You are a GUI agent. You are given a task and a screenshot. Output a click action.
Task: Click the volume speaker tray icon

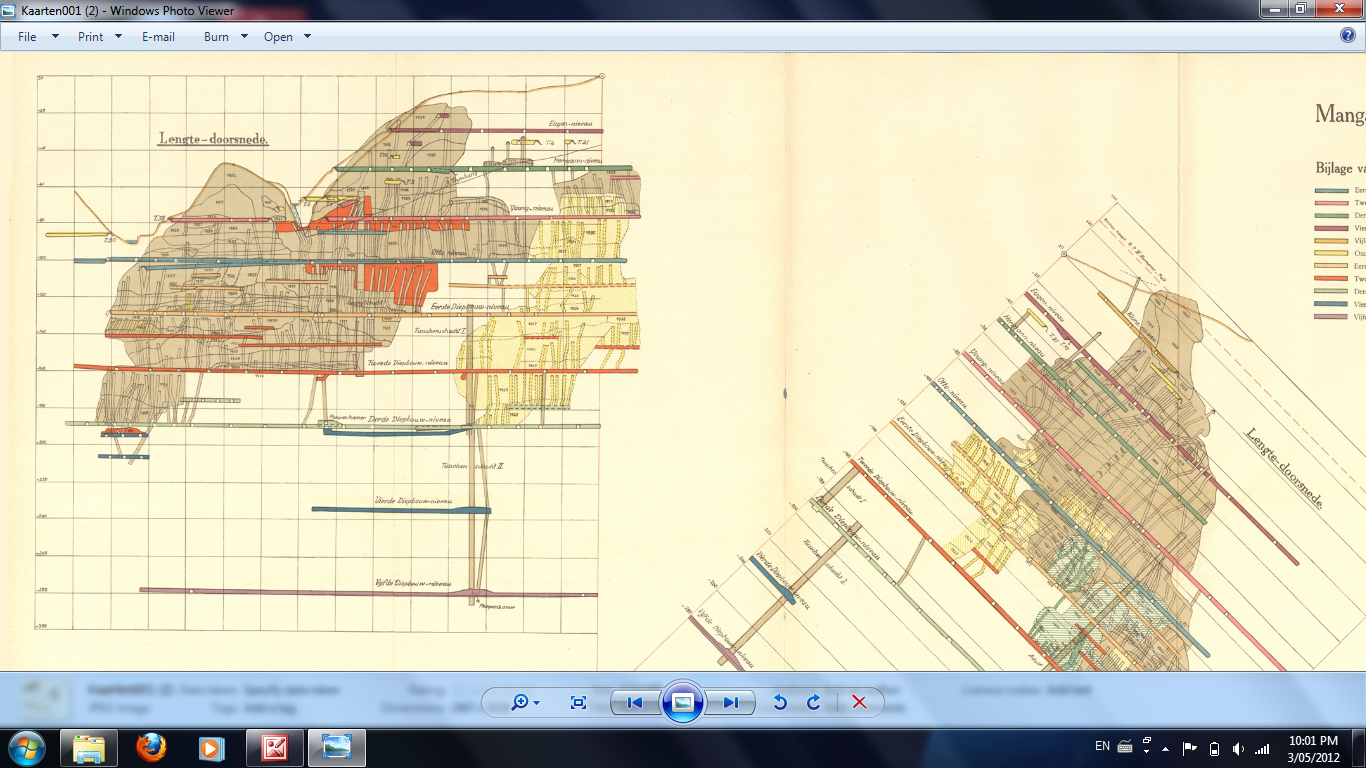click(x=1238, y=748)
